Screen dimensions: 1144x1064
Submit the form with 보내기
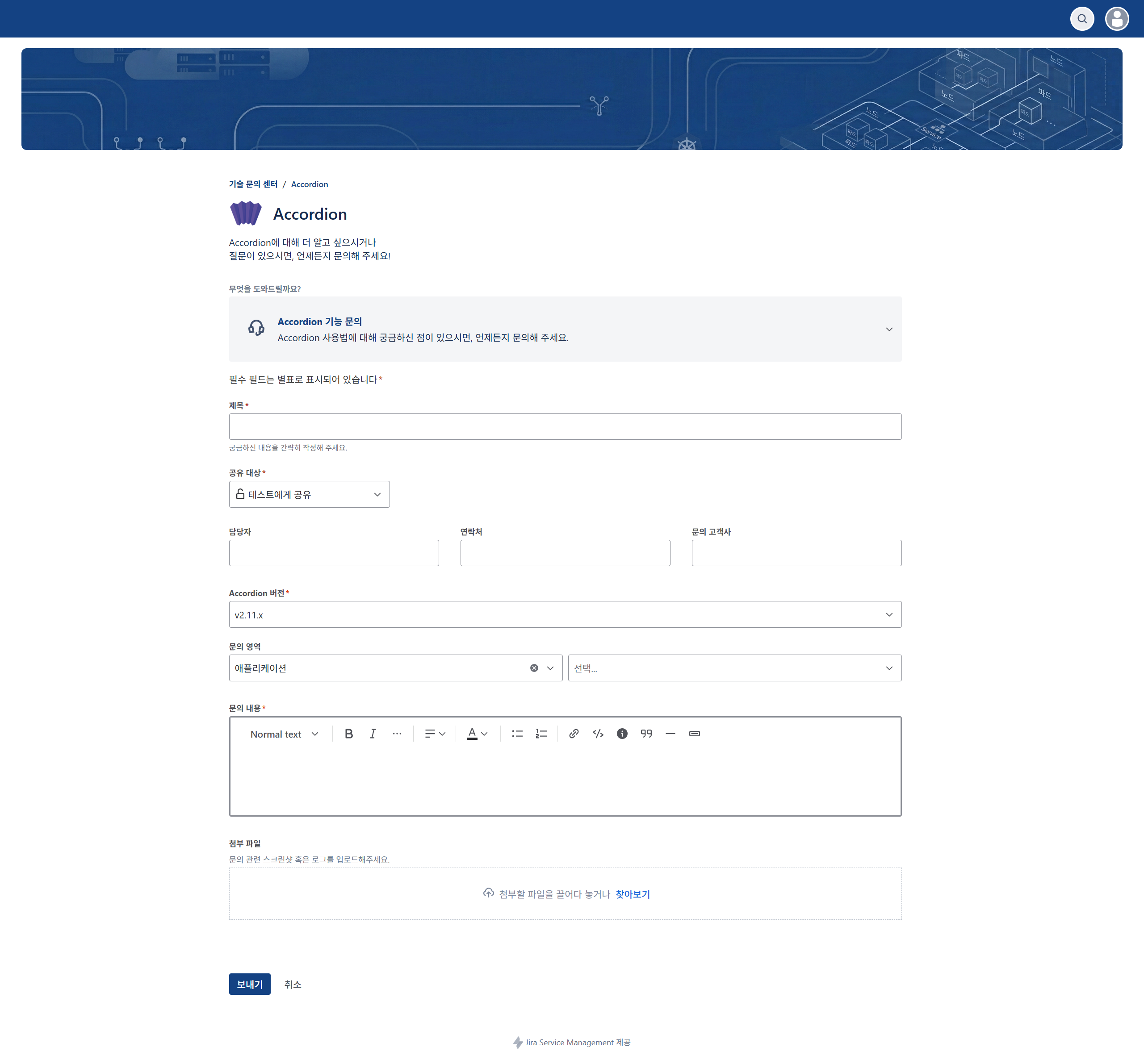(x=250, y=984)
